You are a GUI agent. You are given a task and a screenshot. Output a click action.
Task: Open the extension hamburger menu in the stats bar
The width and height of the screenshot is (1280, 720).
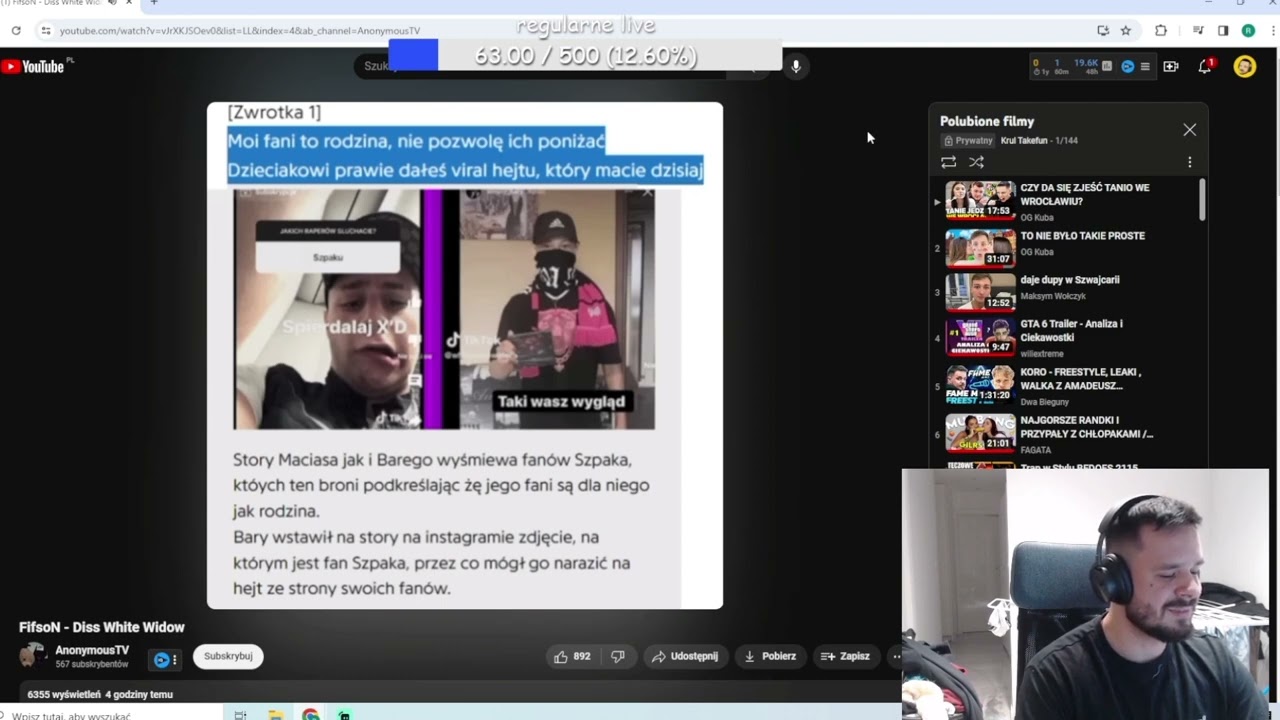coord(1145,67)
